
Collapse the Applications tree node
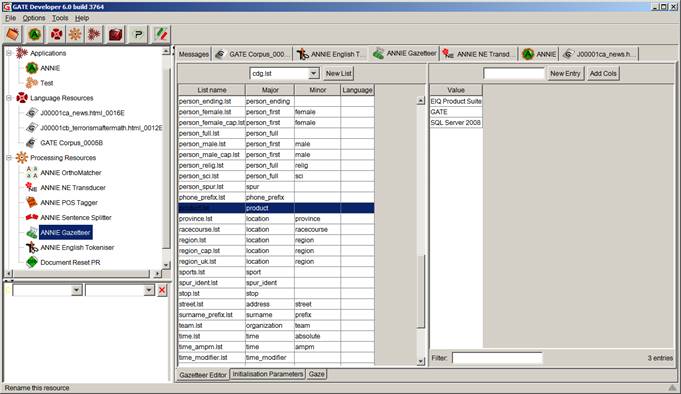click(x=9, y=53)
